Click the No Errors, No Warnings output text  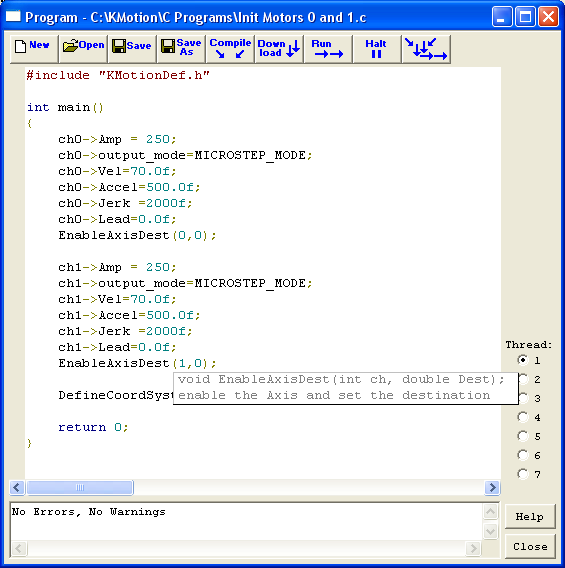point(89,511)
